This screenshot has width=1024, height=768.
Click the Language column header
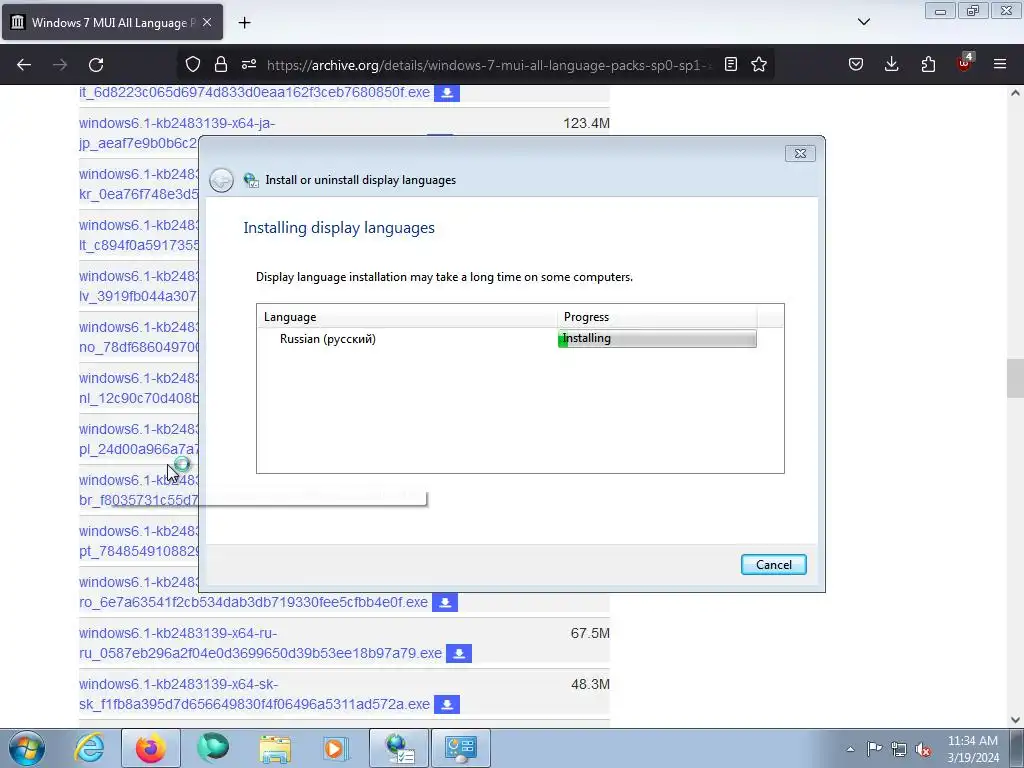[x=407, y=317]
